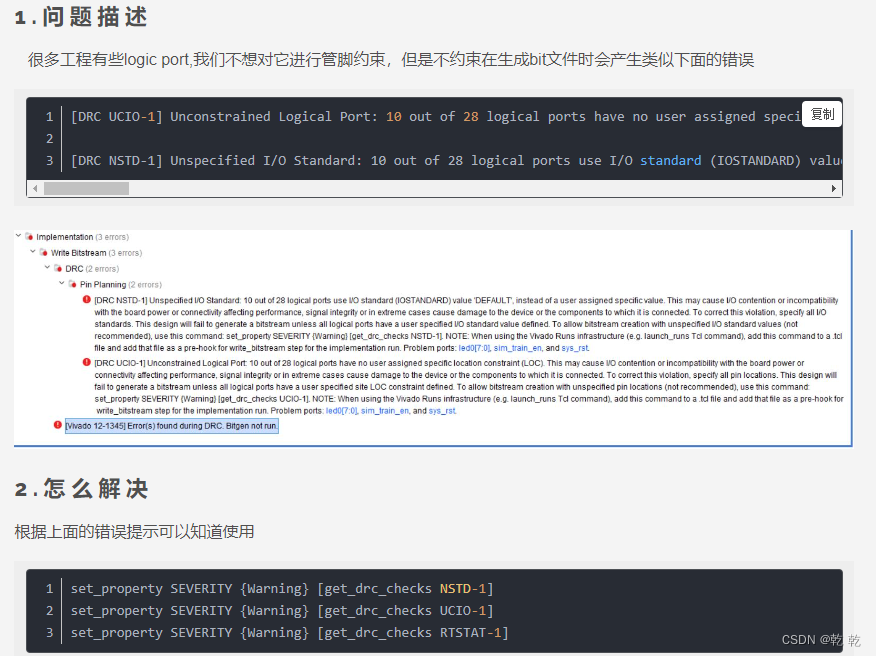Click the red error icon beside DRC UCIO-1 message
The height and width of the screenshot is (656, 876).
[x=87, y=362]
